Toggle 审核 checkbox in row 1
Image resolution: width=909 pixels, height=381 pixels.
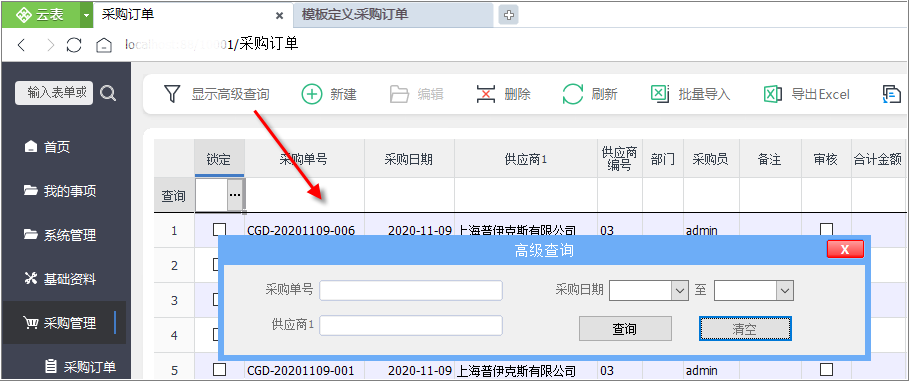tap(826, 230)
